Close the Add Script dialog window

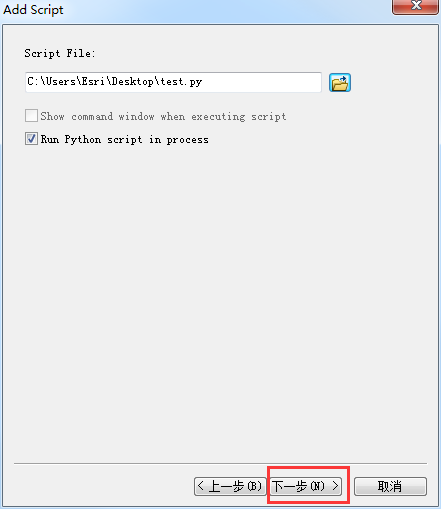(x=415, y=6)
